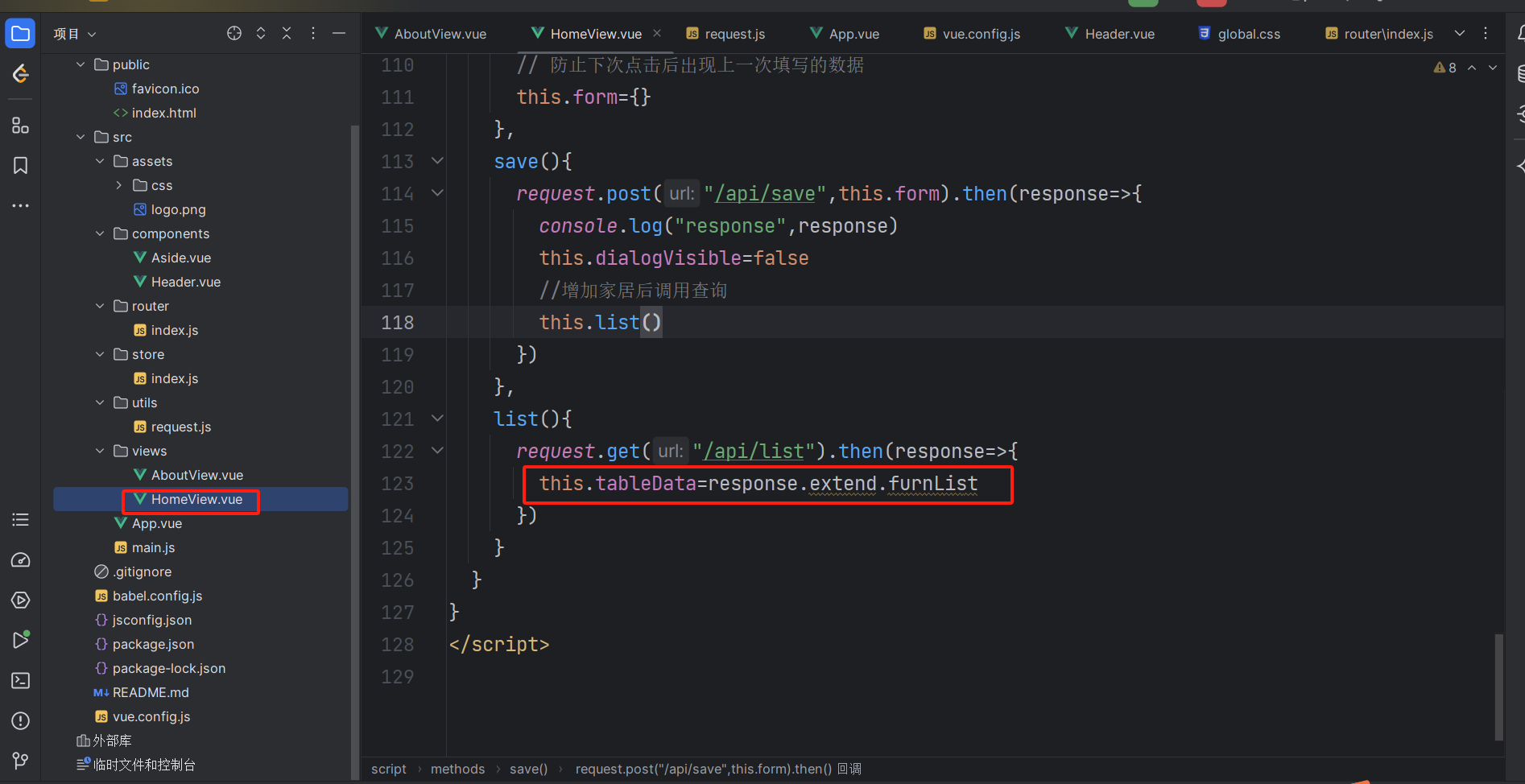Select opened file target icon
The image size is (1525, 784).
[x=234, y=33]
